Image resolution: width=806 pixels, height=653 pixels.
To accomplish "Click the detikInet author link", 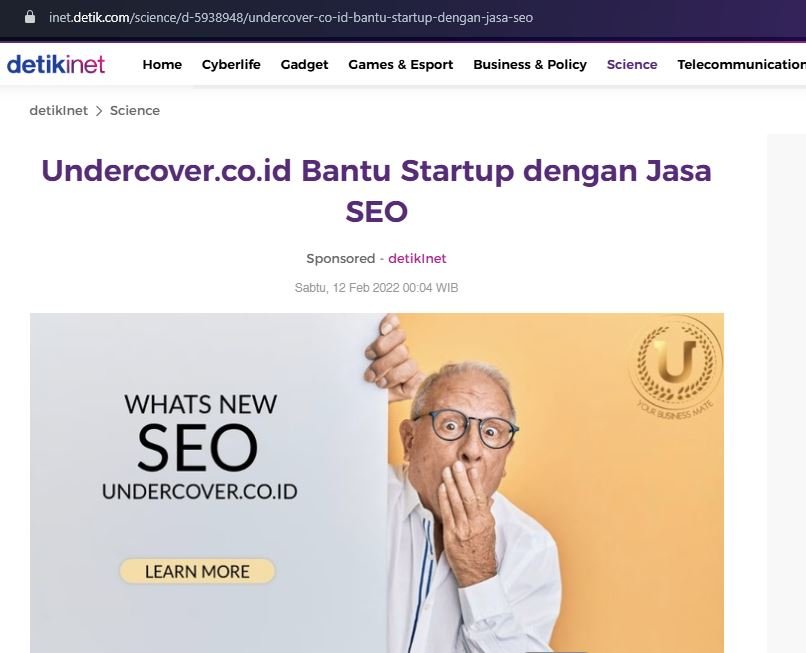I will click(417, 259).
